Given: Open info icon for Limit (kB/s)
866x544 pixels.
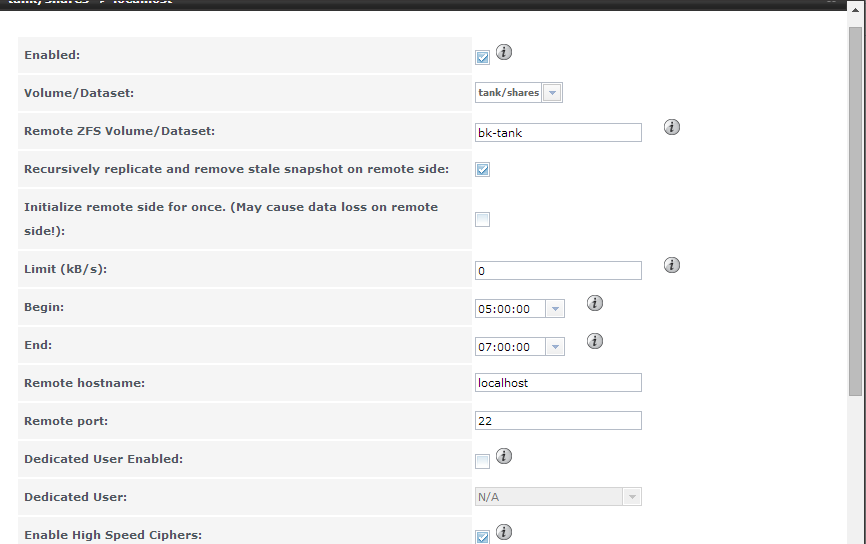Looking at the screenshot, I should (672, 265).
